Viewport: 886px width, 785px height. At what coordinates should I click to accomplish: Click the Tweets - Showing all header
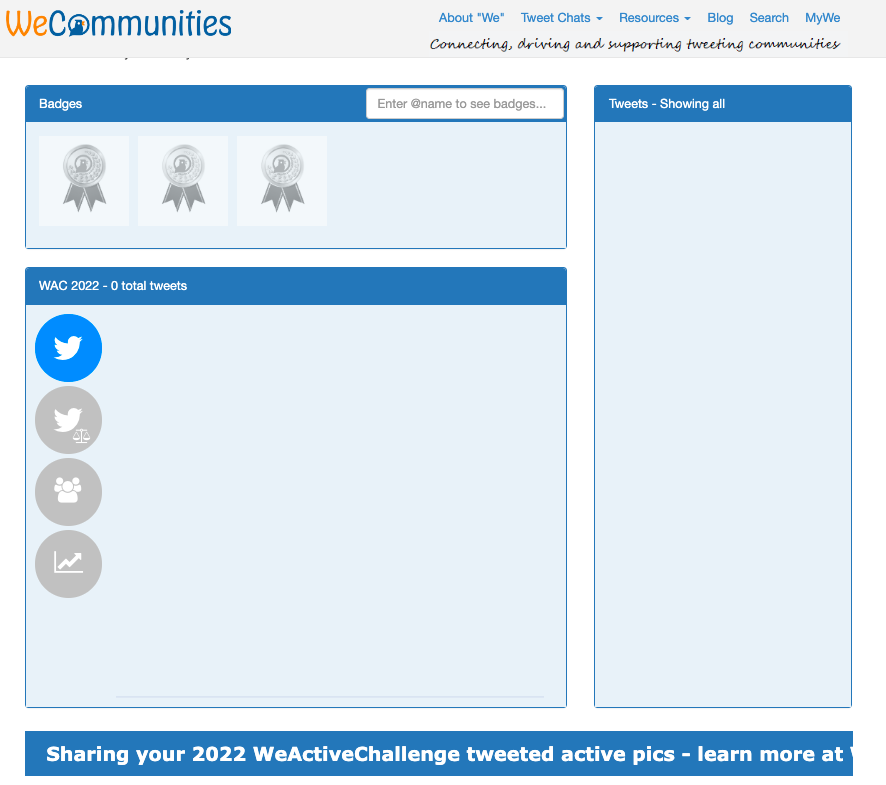pyautogui.click(x=666, y=103)
